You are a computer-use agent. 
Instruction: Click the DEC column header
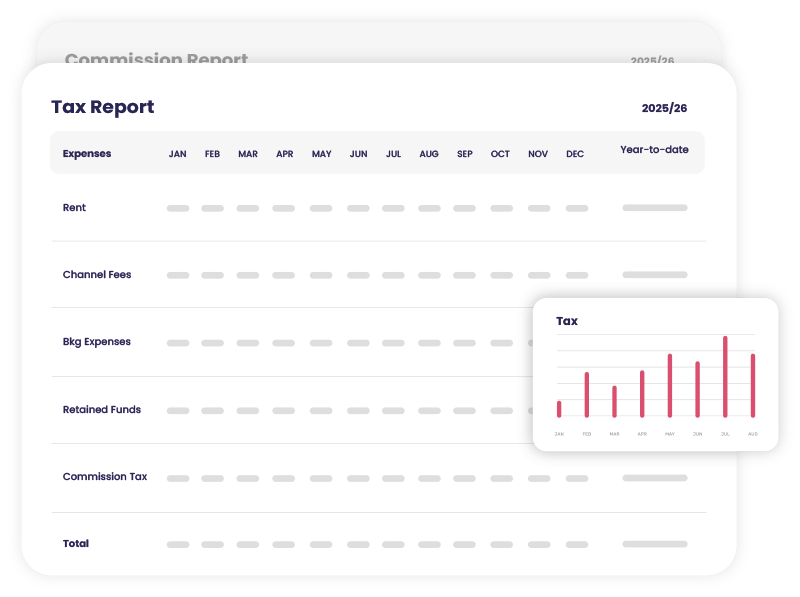pyautogui.click(x=575, y=154)
